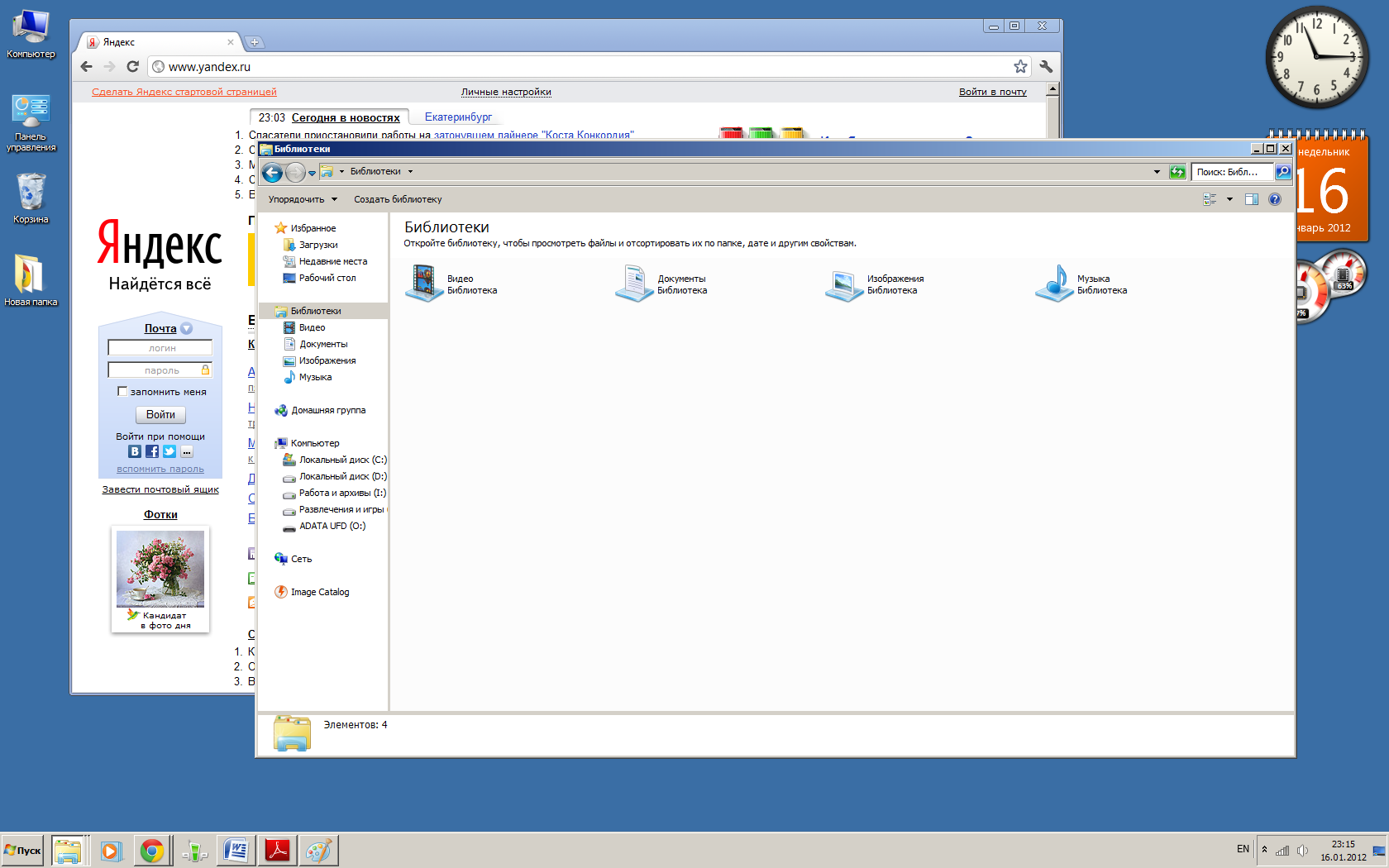Click Пуск start button

pos(23,851)
